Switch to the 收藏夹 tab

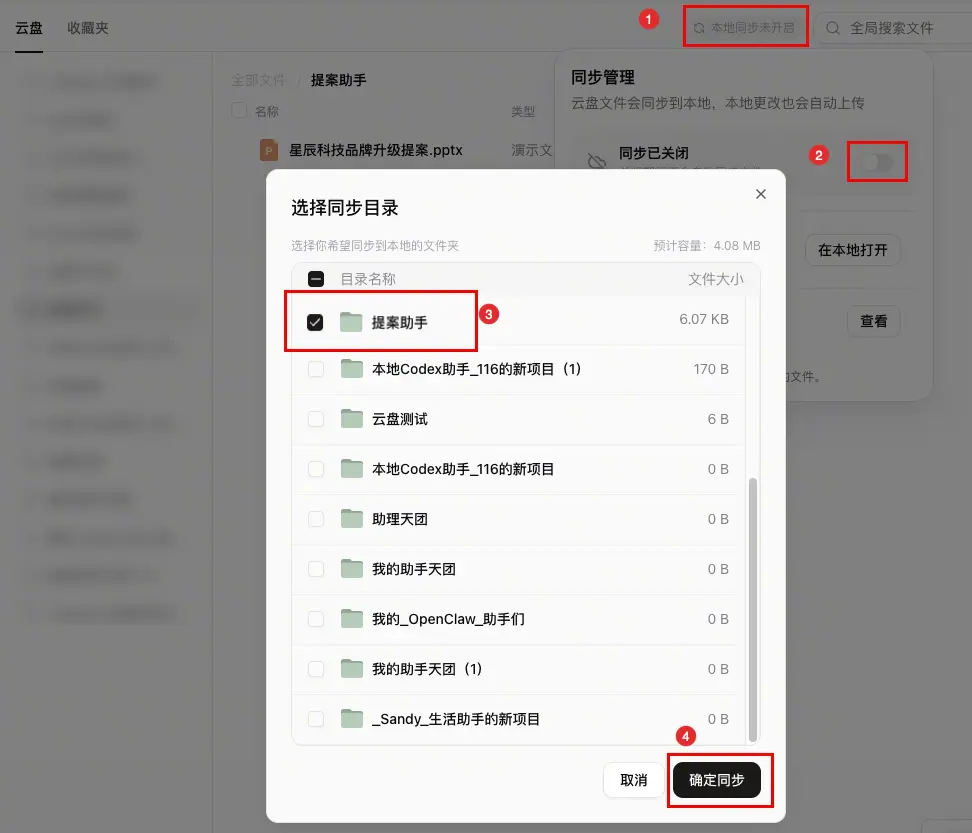pyautogui.click(x=87, y=28)
